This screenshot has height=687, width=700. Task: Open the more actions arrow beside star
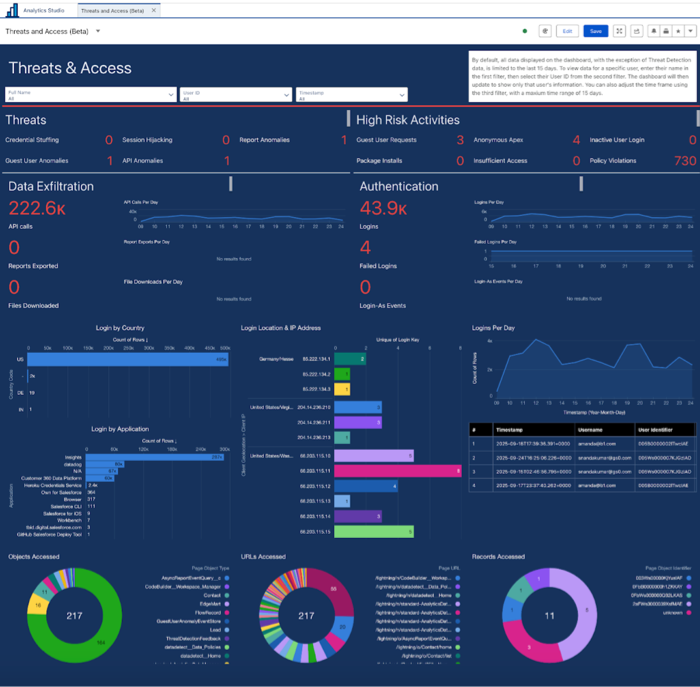pyautogui.click(x=691, y=31)
